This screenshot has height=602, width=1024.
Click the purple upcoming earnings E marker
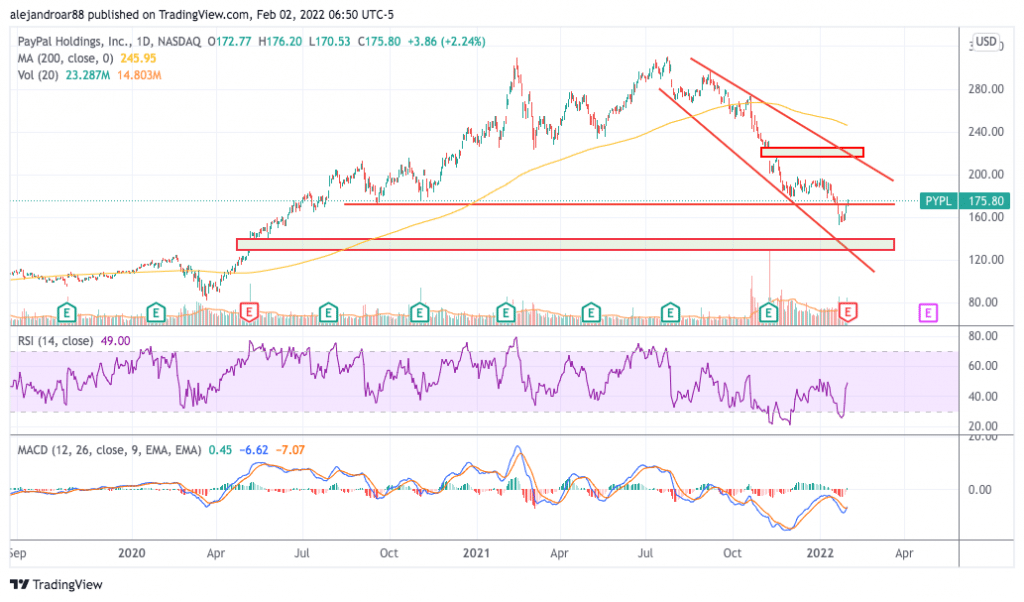coord(927,313)
